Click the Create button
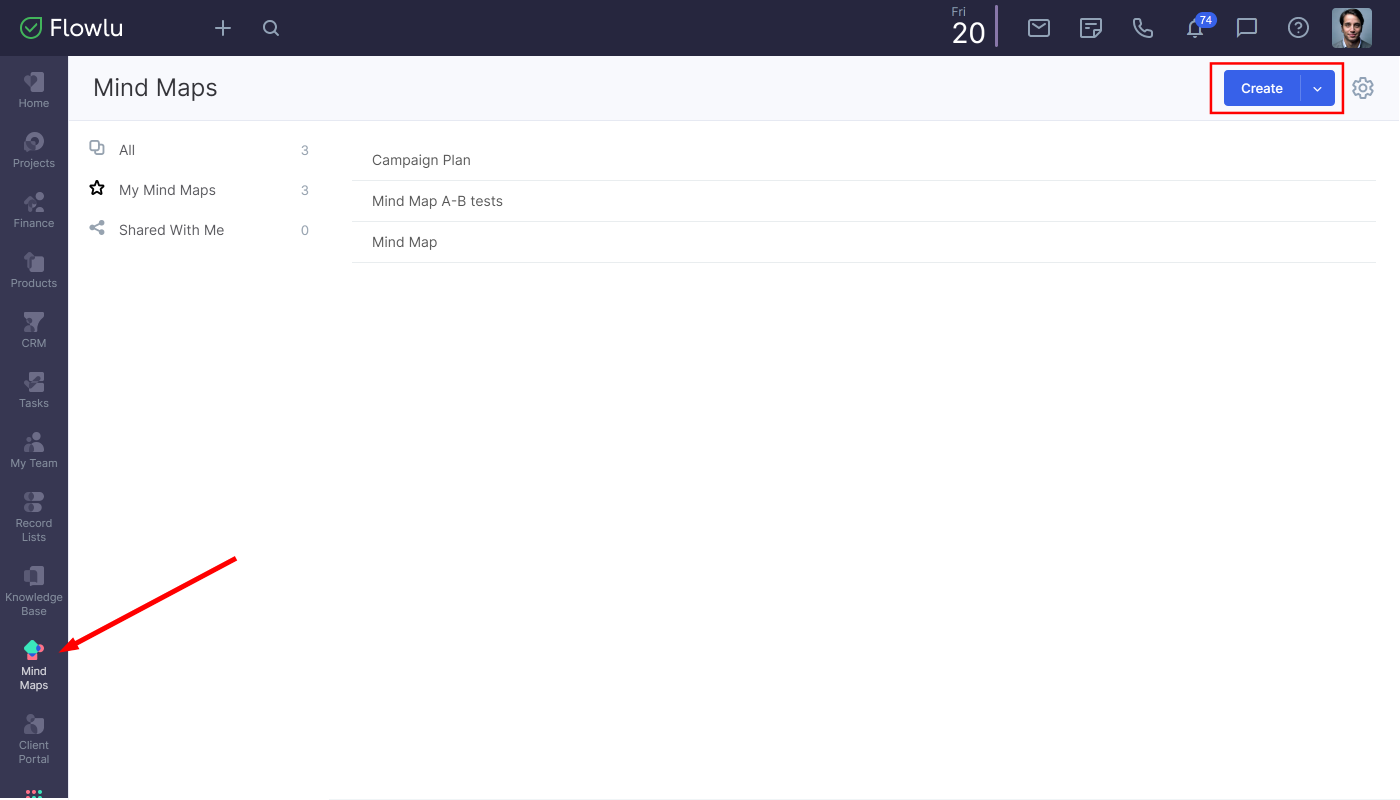1400x800 pixels. point(1262,88)
